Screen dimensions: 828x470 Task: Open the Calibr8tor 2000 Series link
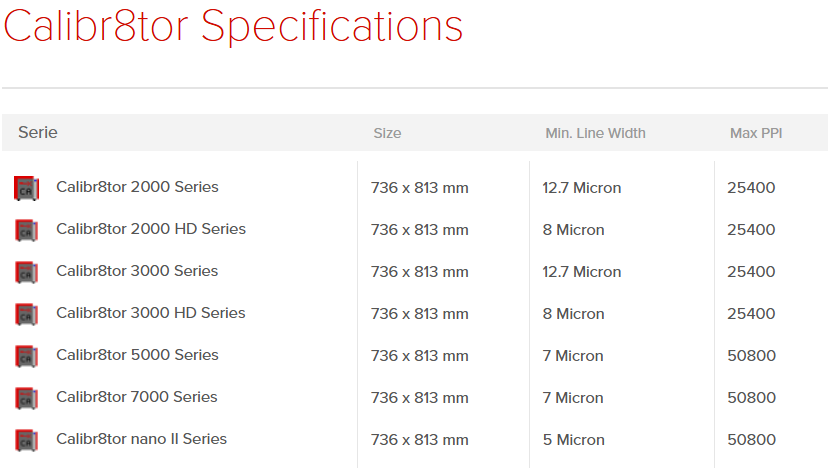coord(137,187)
